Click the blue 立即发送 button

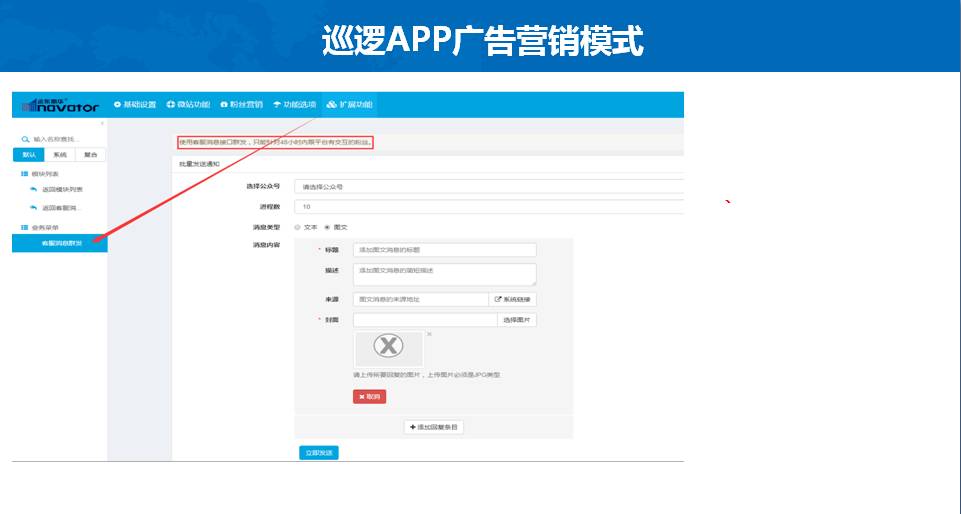(318, 453)
